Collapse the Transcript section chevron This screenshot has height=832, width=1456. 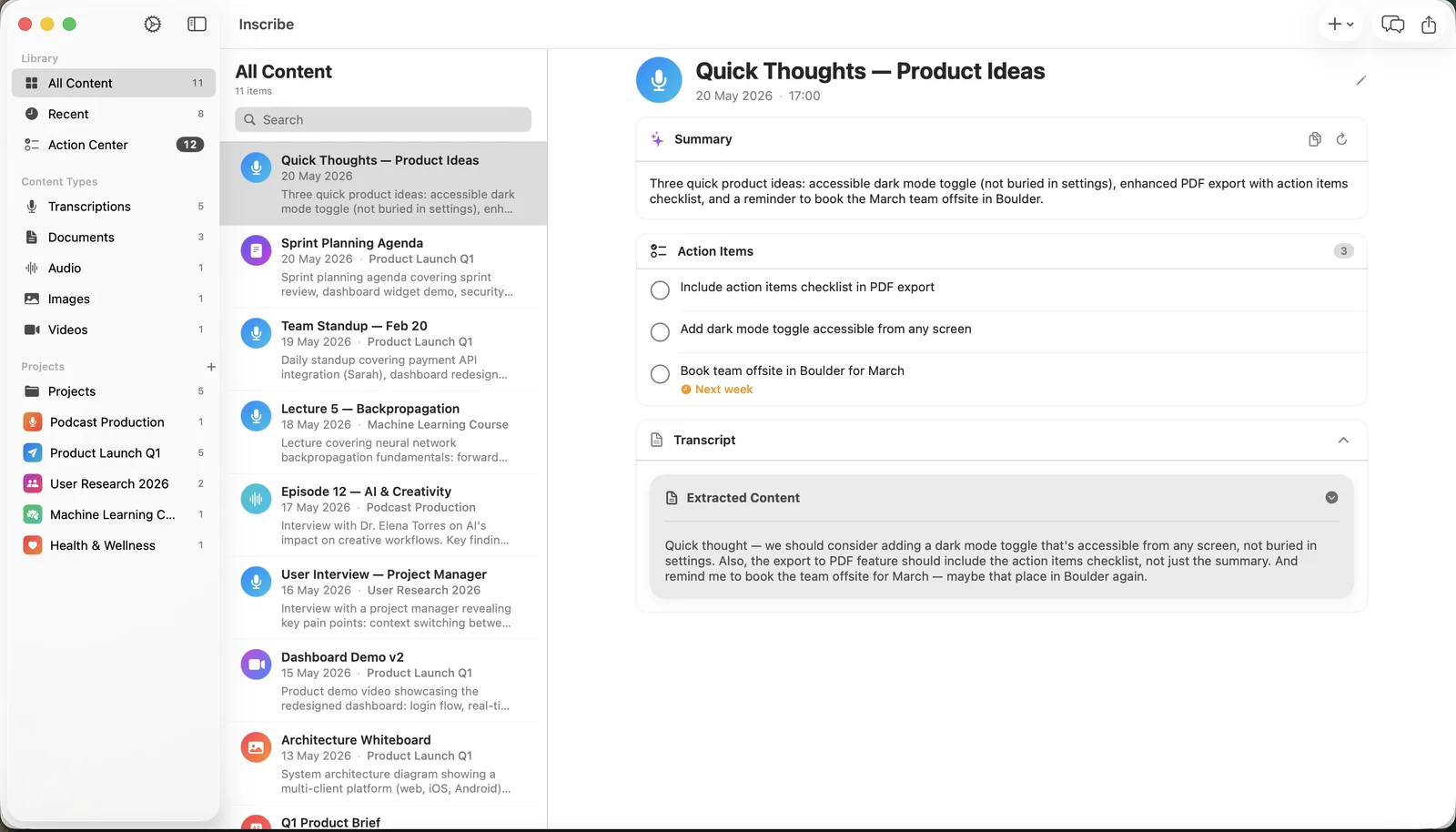pos(1343,440)
